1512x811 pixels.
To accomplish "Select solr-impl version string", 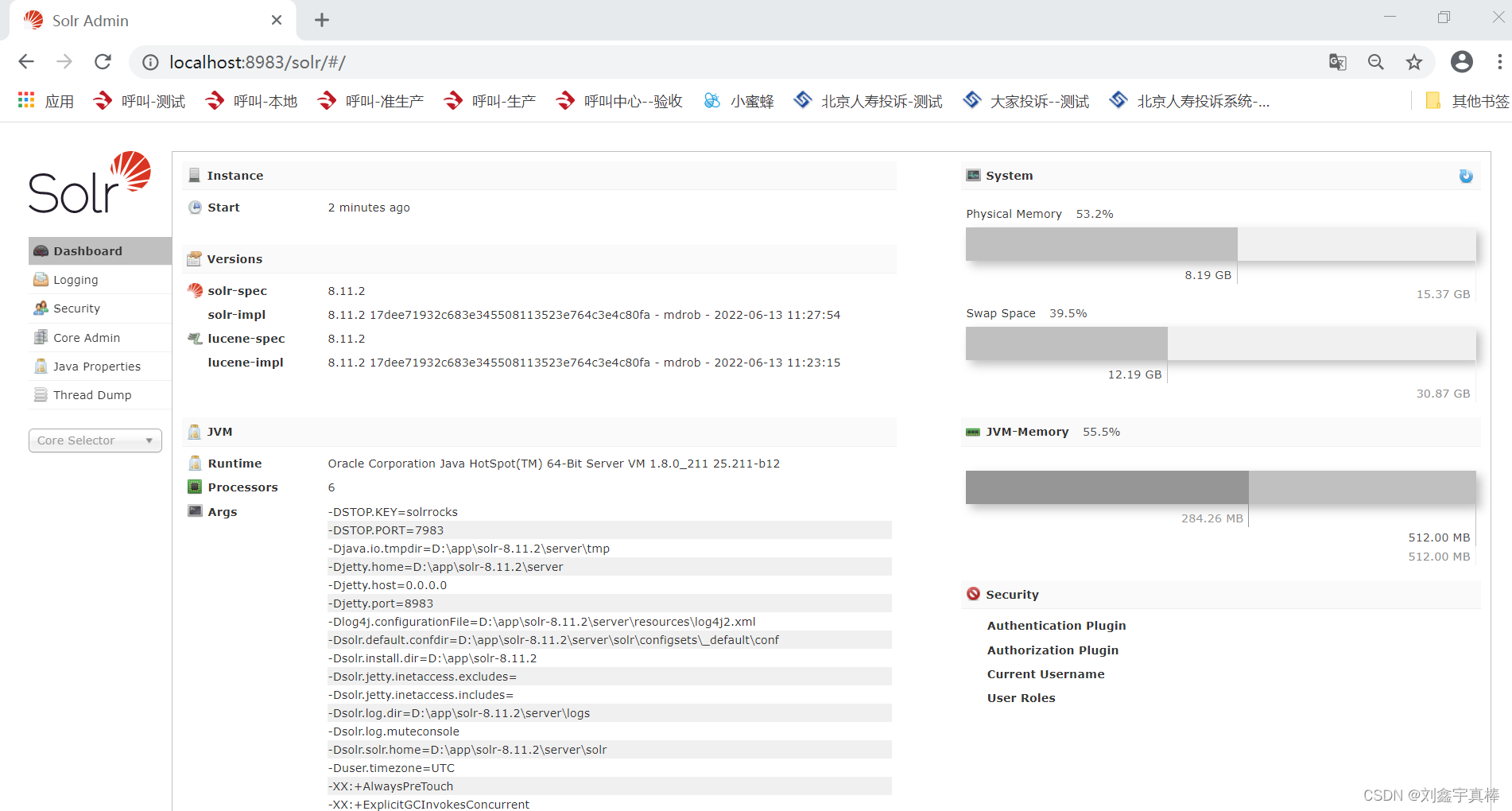I will point(584,315).
